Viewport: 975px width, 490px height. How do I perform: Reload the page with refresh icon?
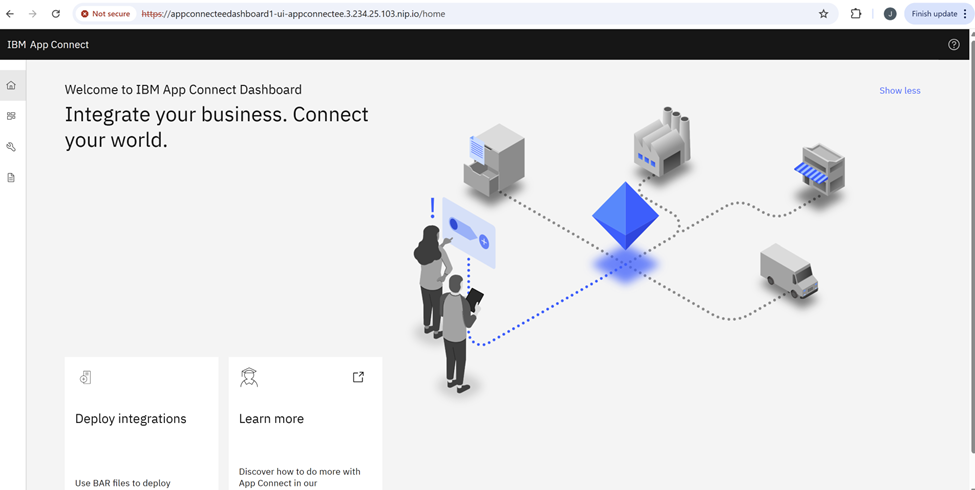click(x=56, y=14)
